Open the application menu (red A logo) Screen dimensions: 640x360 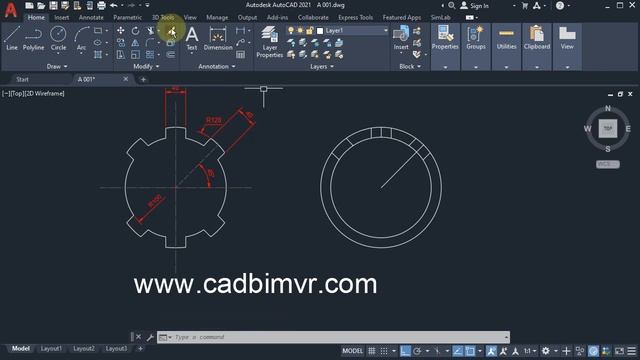(11, 10)
